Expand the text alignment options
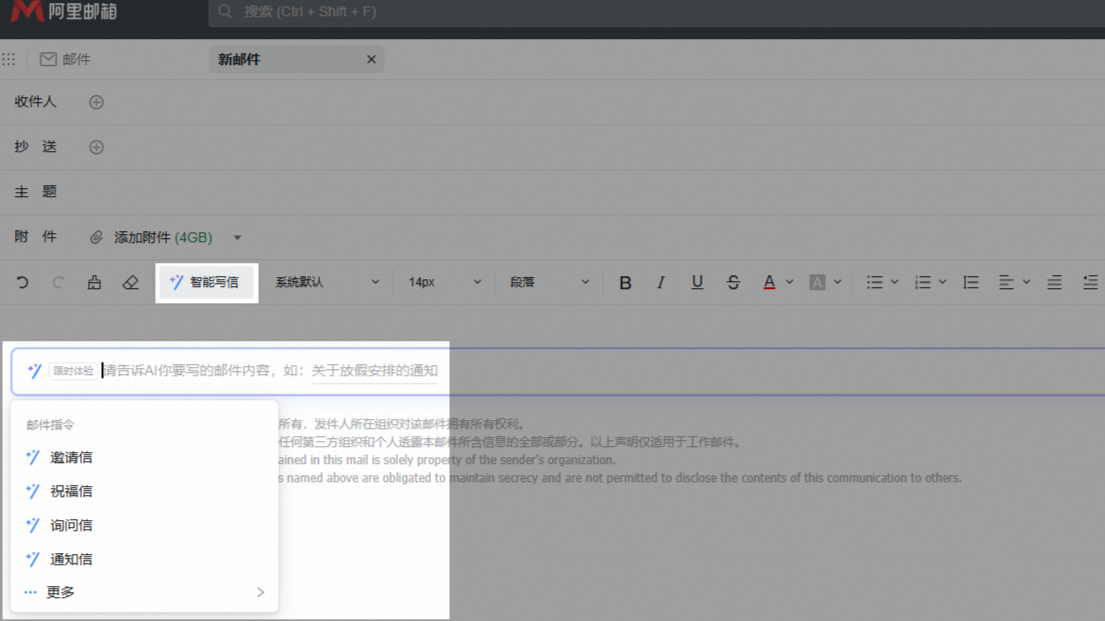 [1026, 282]
